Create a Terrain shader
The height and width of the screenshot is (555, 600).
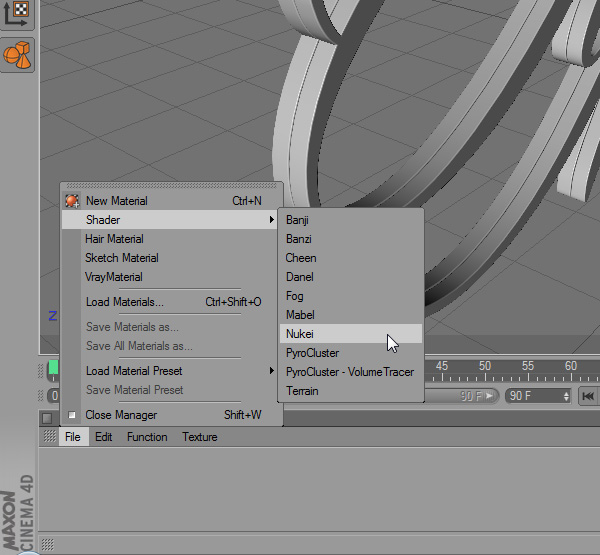[302, 391]
